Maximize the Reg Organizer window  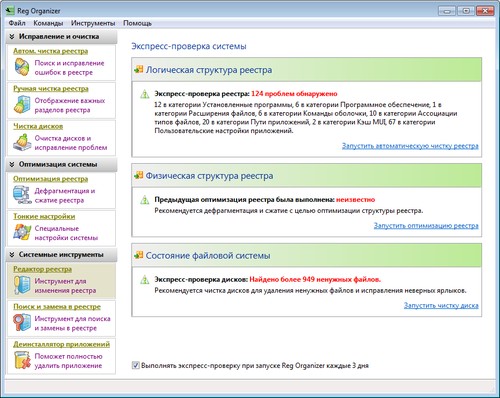tap(466, 11)
